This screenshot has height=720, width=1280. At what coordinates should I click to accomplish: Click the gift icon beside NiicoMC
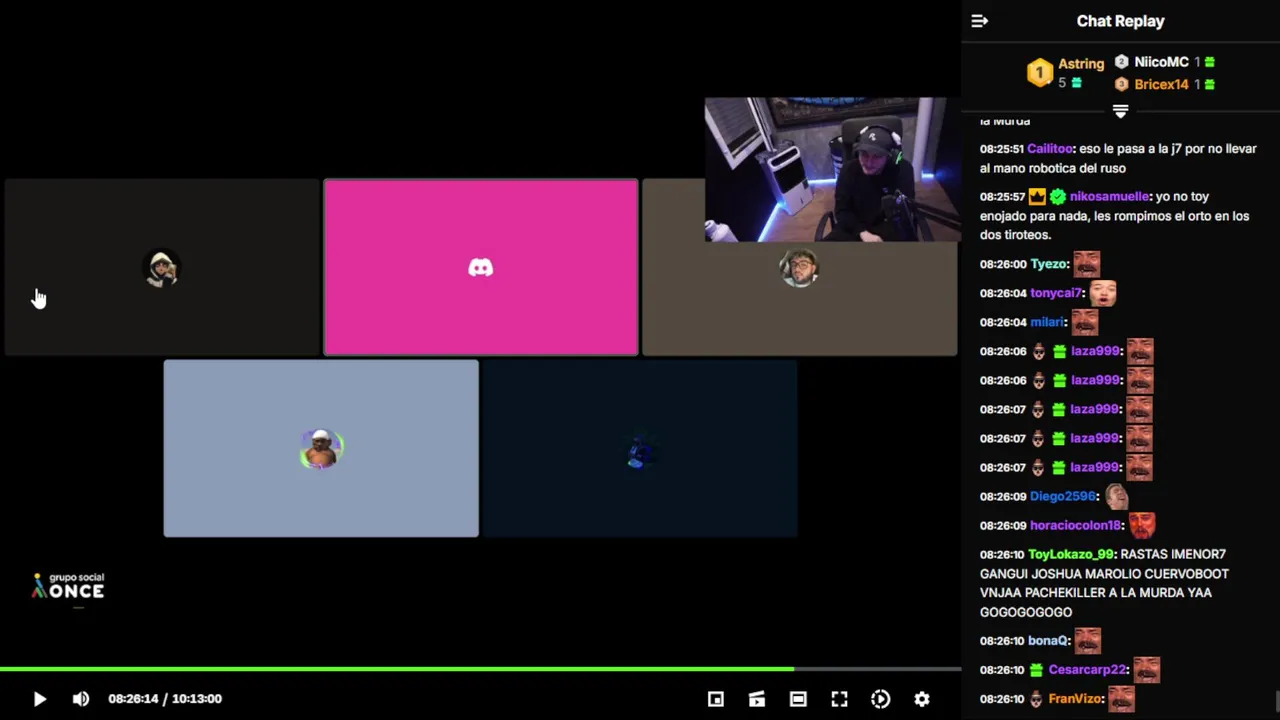coord(1210,62)
